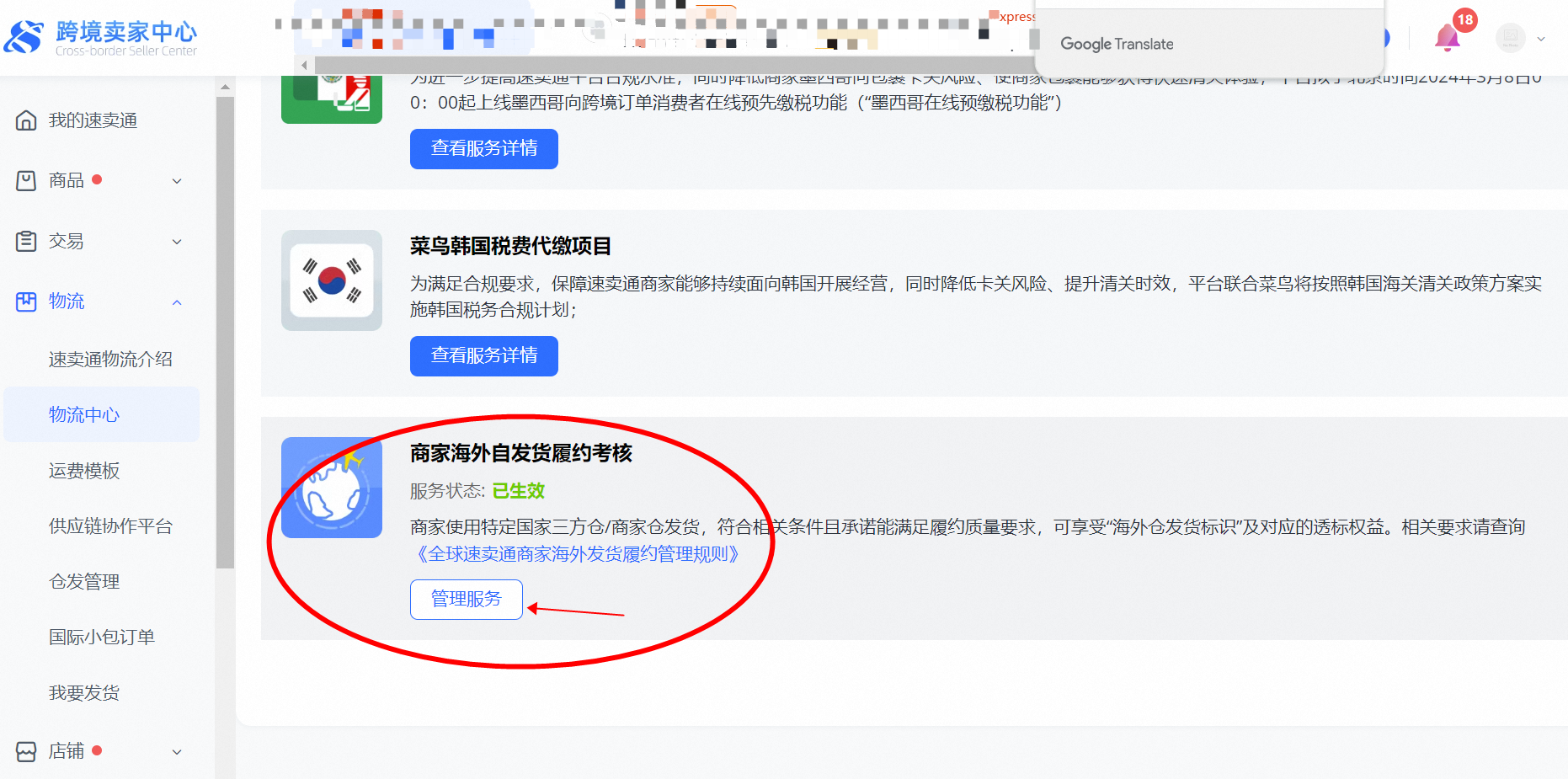The image size is (1568, 779).
Task: Click the Korea flag service thumbnail
Action: (x=332, y=280)
